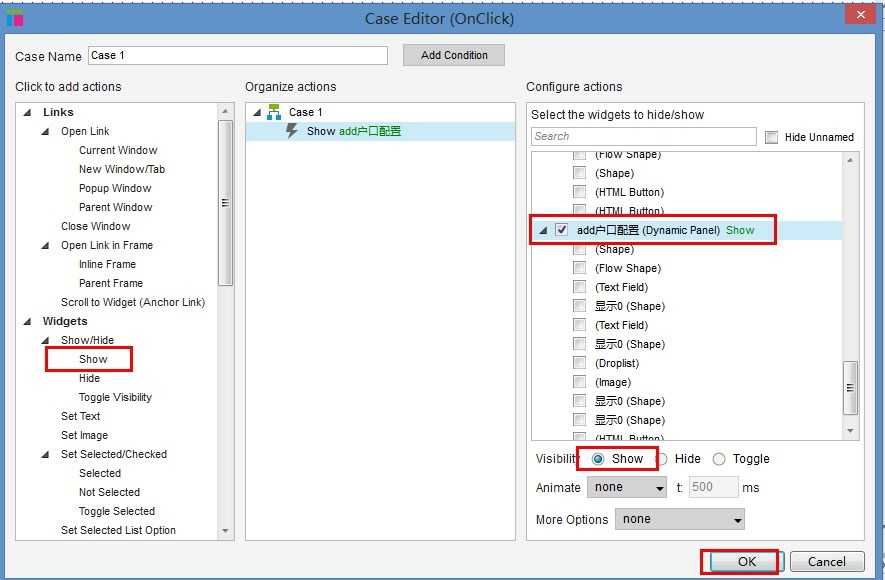Uncheck the add户口配置 Dynamic Panel checkbox
The height and width of the screenshot is (580, 885).
pos(561,230)
